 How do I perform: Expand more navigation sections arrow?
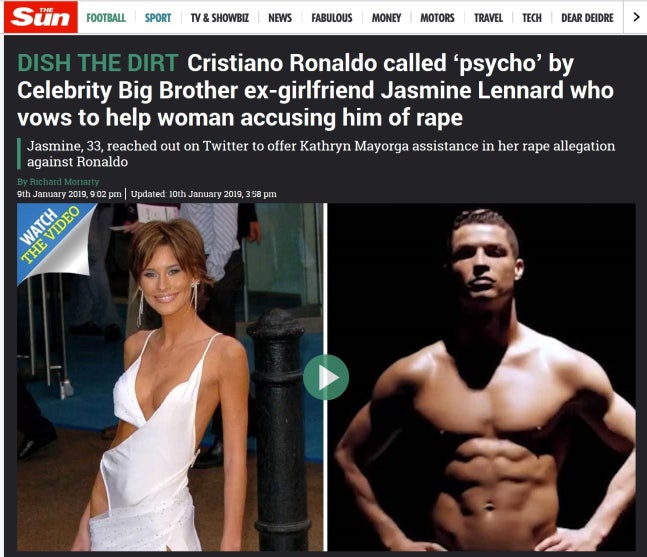pos(636,17)
